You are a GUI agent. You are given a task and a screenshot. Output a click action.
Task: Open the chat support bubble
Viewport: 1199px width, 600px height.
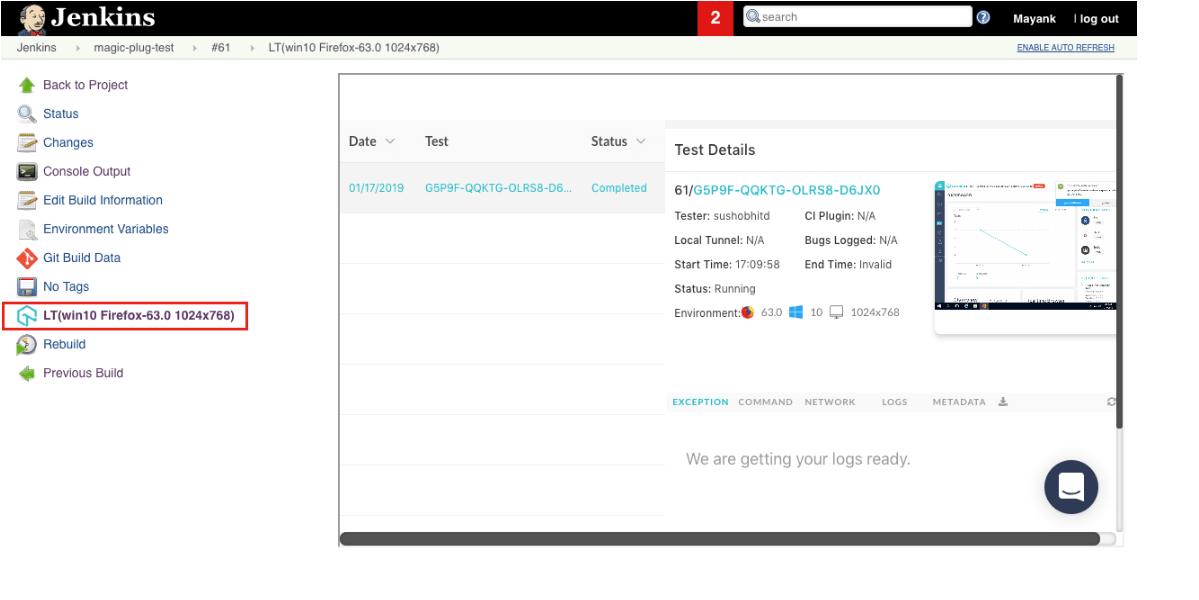pos(1070,487)
